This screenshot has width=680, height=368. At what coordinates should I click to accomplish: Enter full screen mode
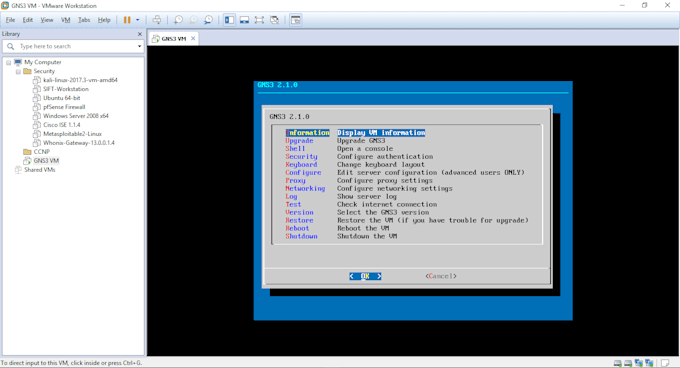click(x=259, y=20)
